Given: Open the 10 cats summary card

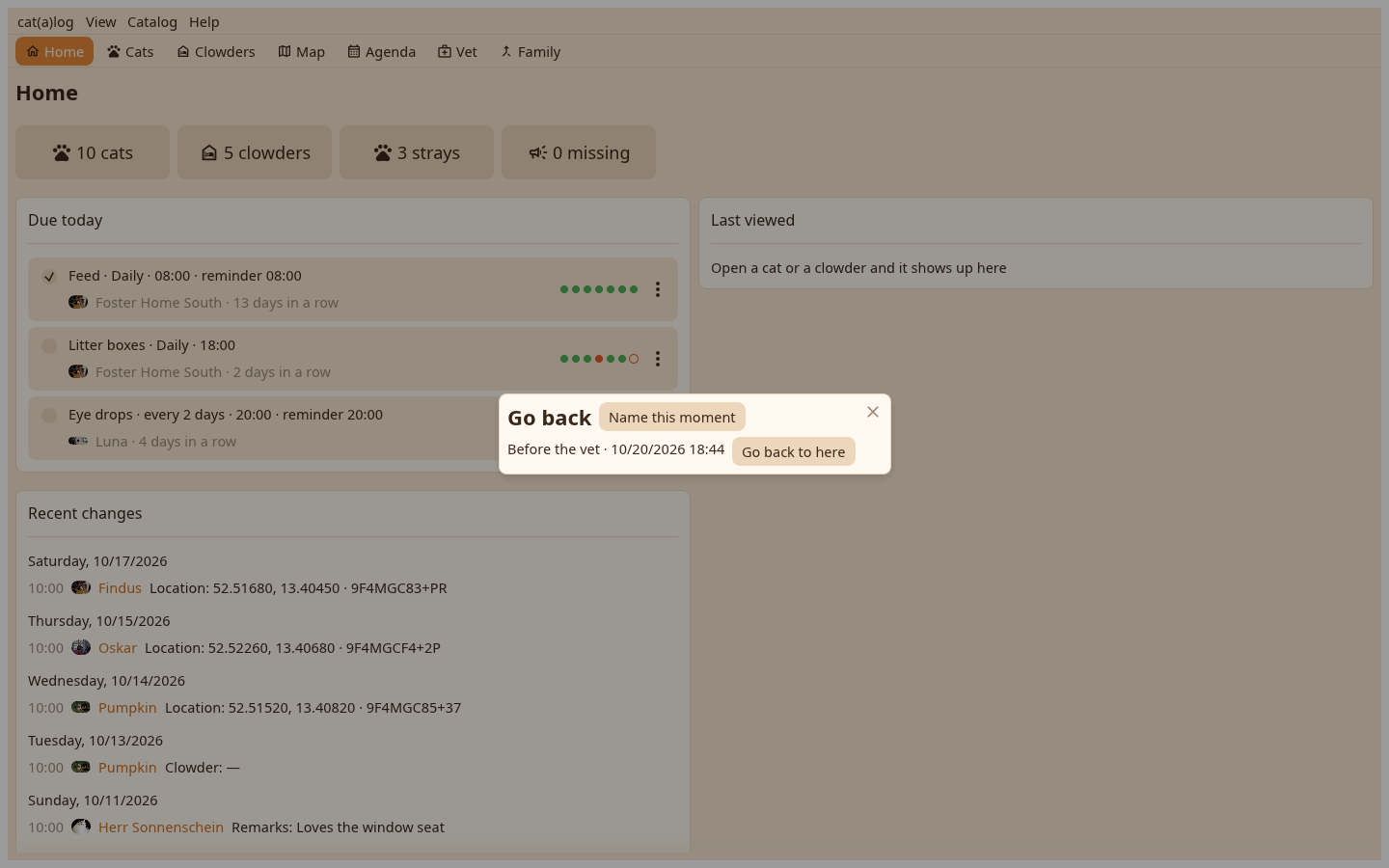Looking at the screenshot, I should (93, 152).
